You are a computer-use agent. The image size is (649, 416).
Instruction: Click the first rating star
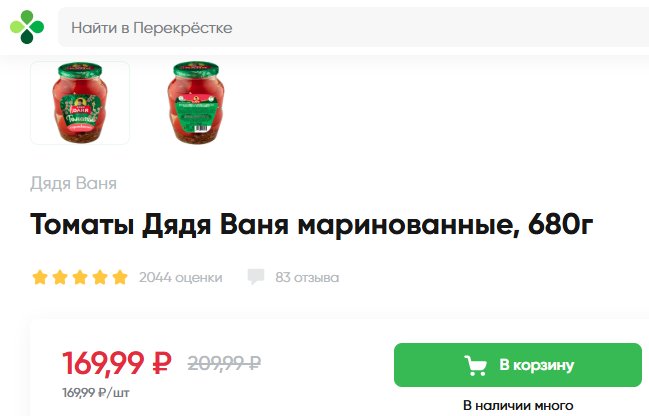40,277
